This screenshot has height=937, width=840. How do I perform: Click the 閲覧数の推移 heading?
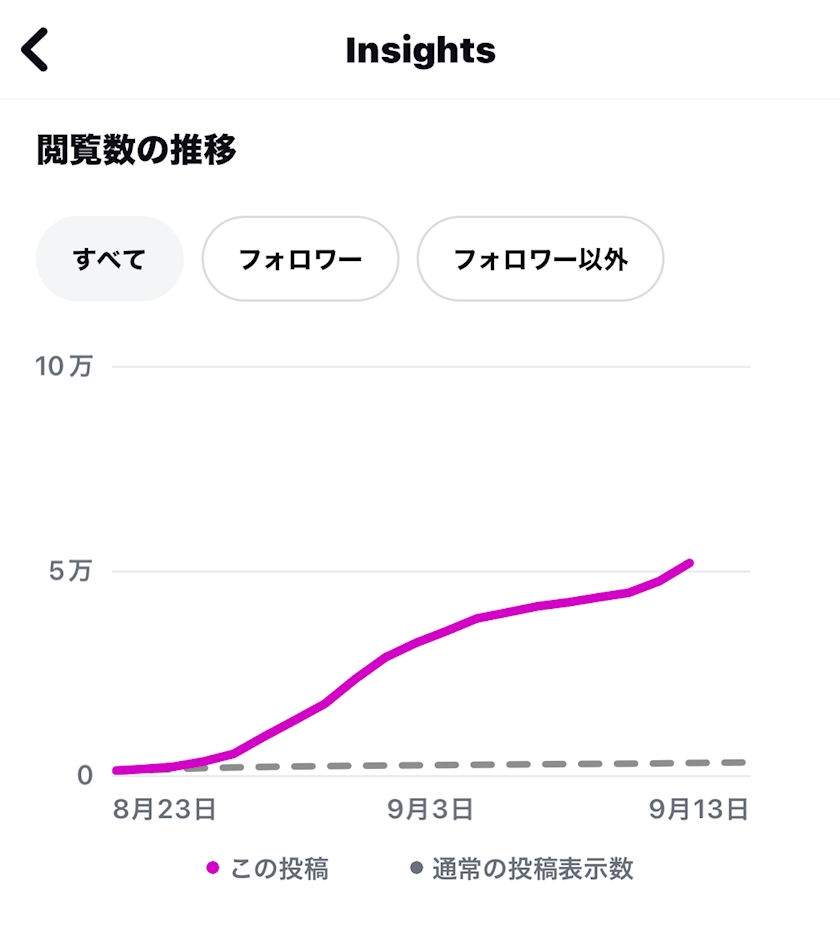click(137, 151)
